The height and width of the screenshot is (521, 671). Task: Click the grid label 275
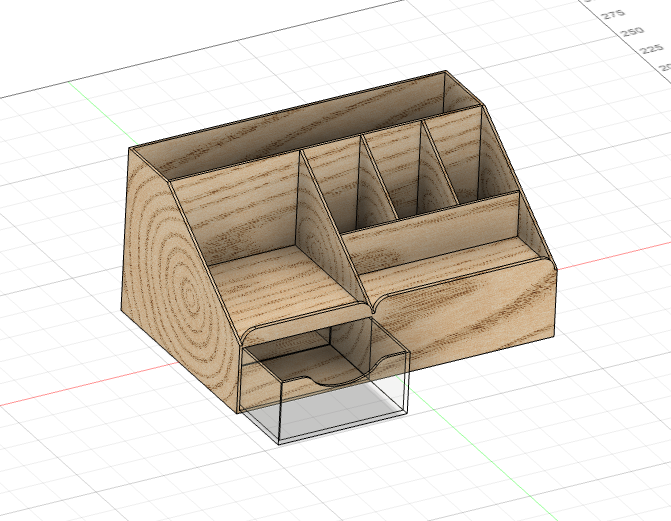[x=613, y=14]
